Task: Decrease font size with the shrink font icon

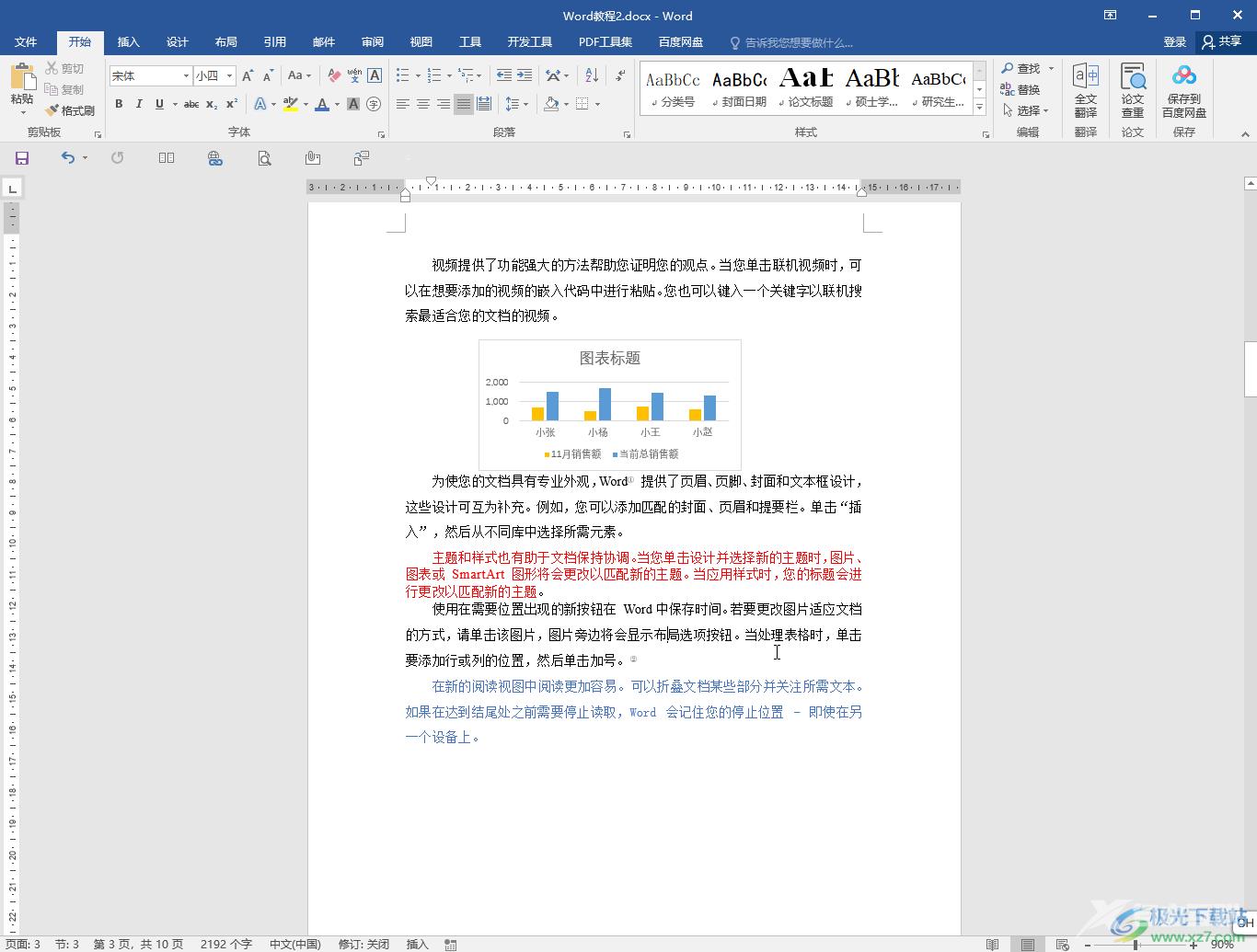Action: click(268, 75)
